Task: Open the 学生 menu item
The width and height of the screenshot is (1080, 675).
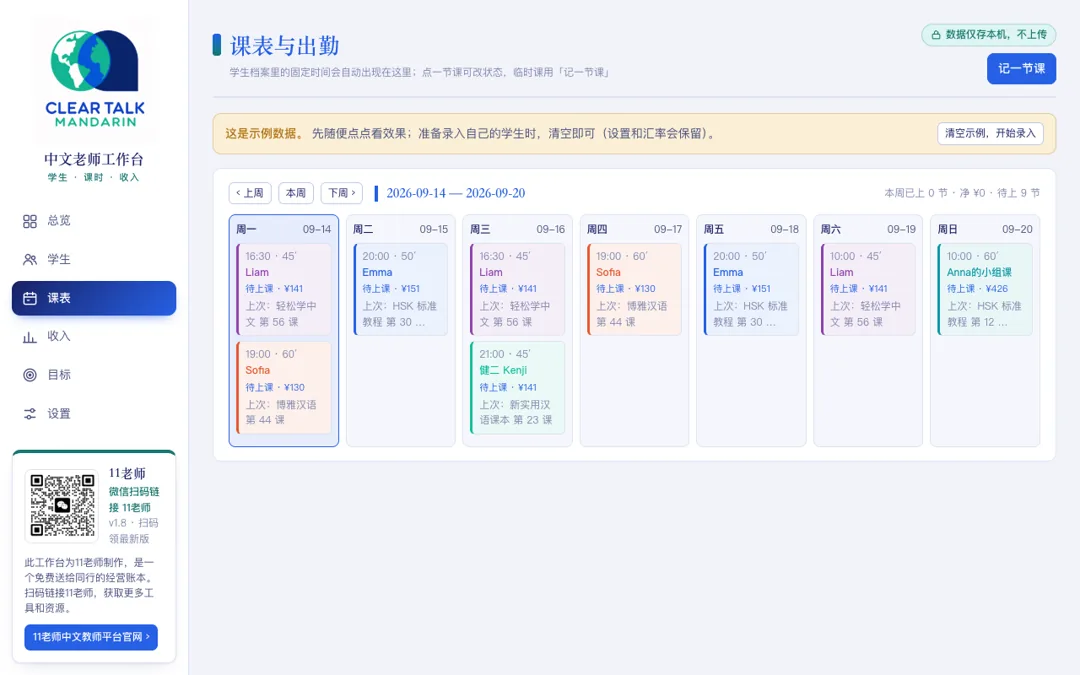Action: click(94, 260)
